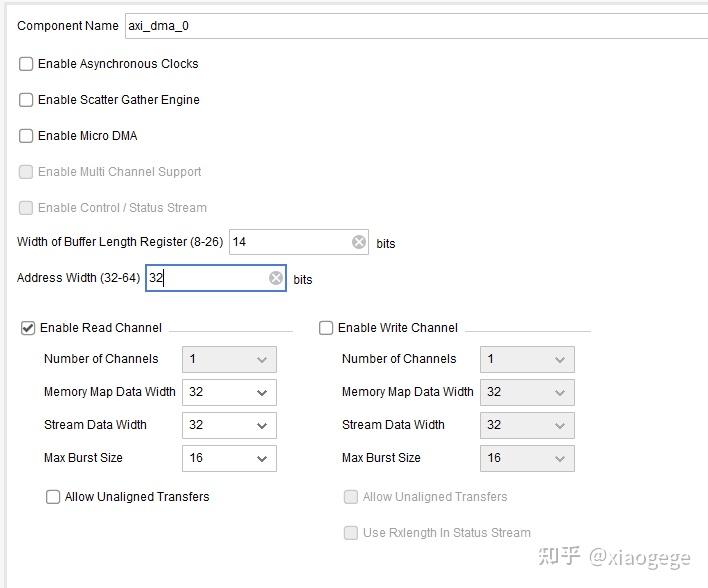Clear the Buffer Length Register width field
708x588 pixels.
[x=359, y=242]
